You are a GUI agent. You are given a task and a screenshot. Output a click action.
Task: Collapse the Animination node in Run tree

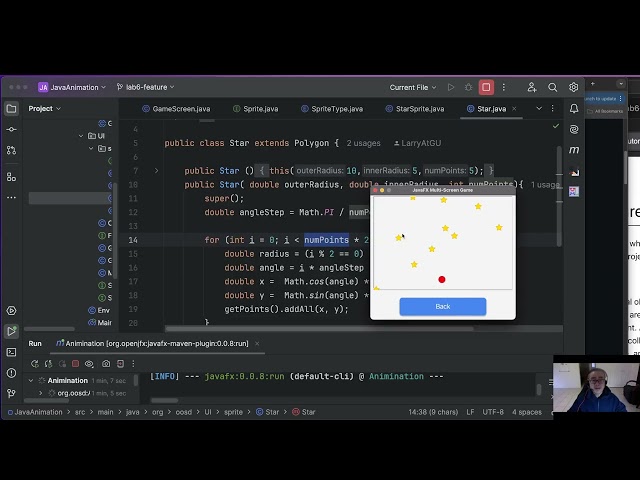[x=31, y=380]
